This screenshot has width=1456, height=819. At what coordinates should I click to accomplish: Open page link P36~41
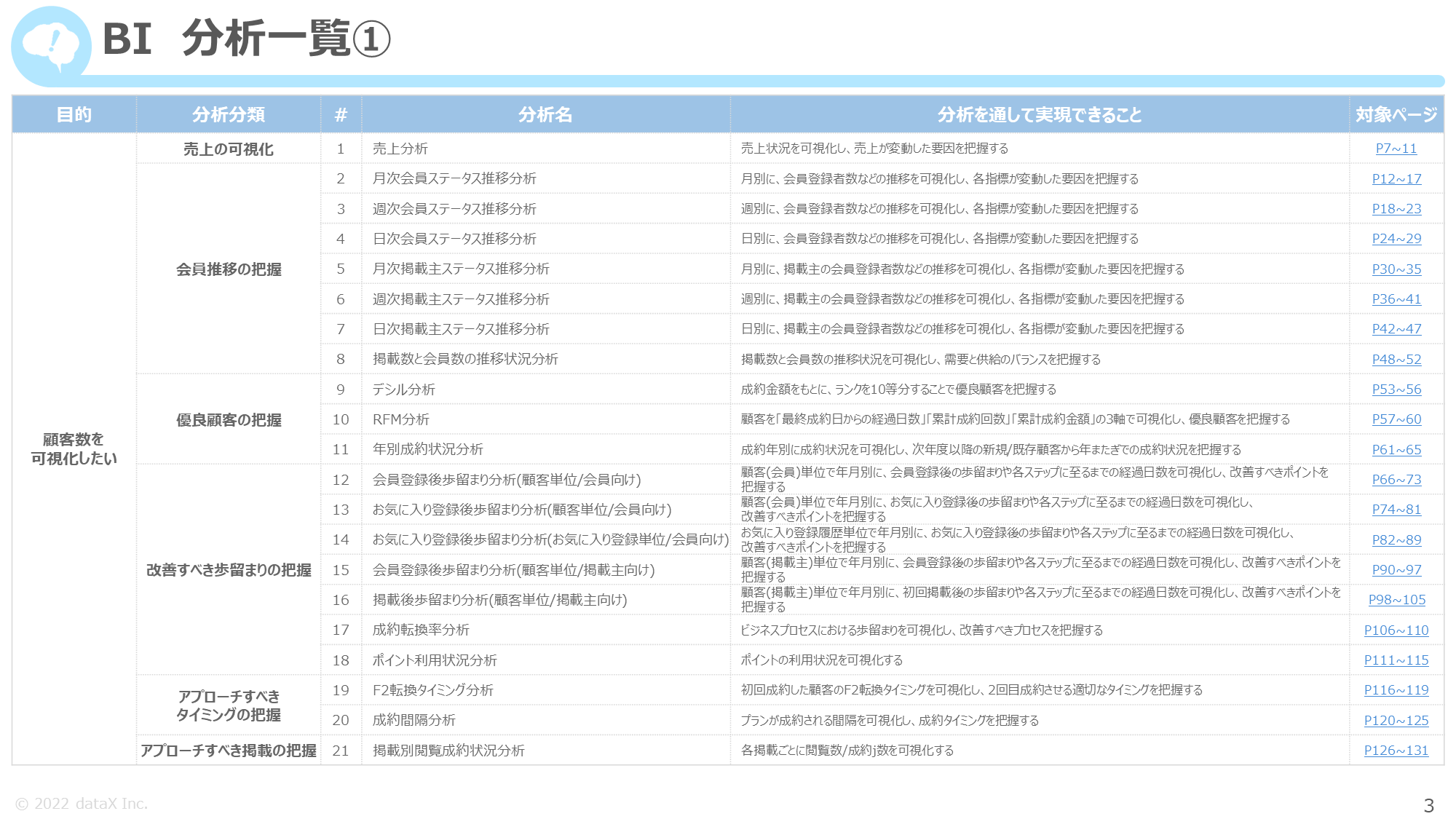pyautogui.click(x=1396, y=299)
